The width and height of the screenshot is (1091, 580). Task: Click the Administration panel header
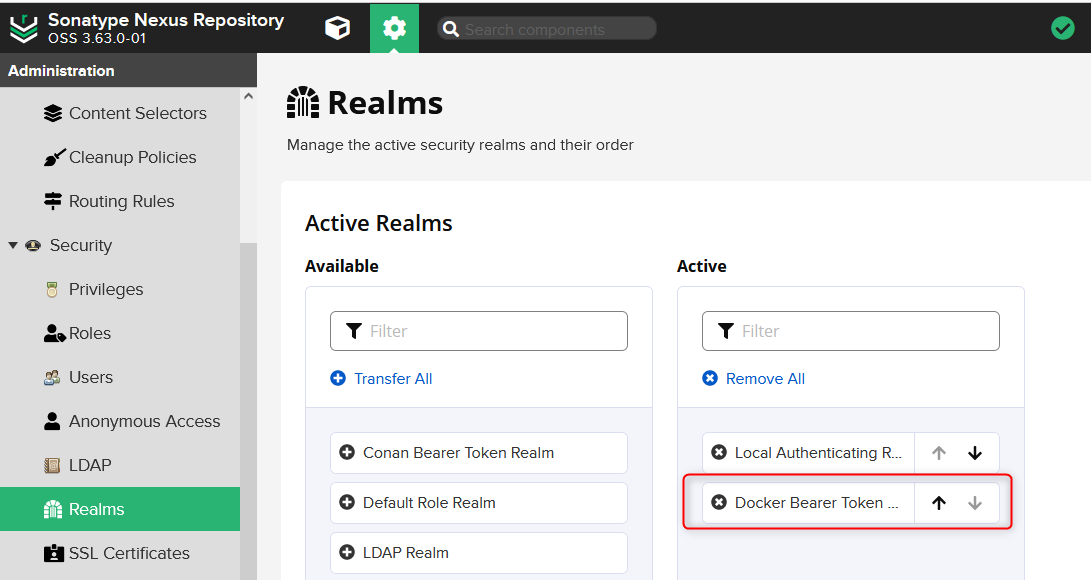pos(128,70)
